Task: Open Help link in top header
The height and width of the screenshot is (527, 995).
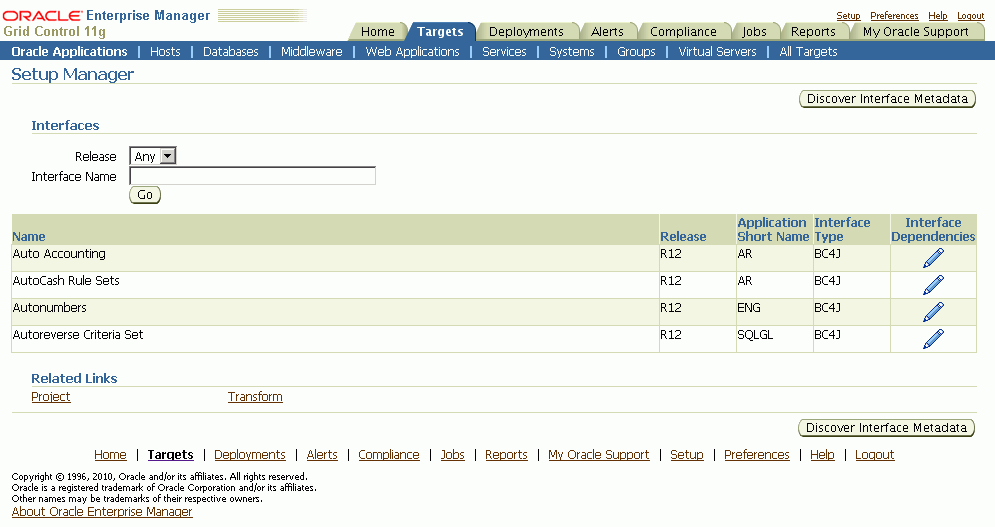Action: (x=937, y=16)
